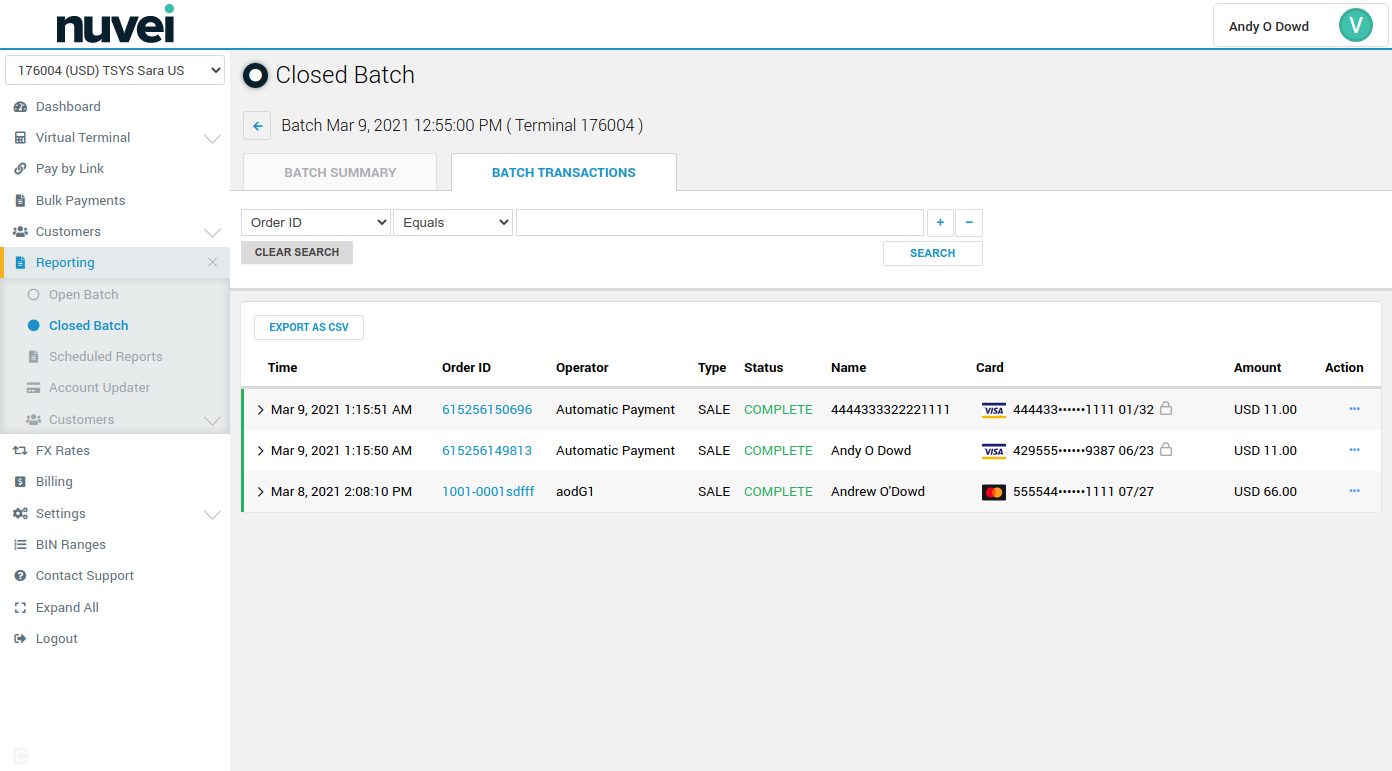The image size is (1392, 771).
Task: Click the back arrow beside the batch title
Action: pyautogui.click(x=257, y=126)
